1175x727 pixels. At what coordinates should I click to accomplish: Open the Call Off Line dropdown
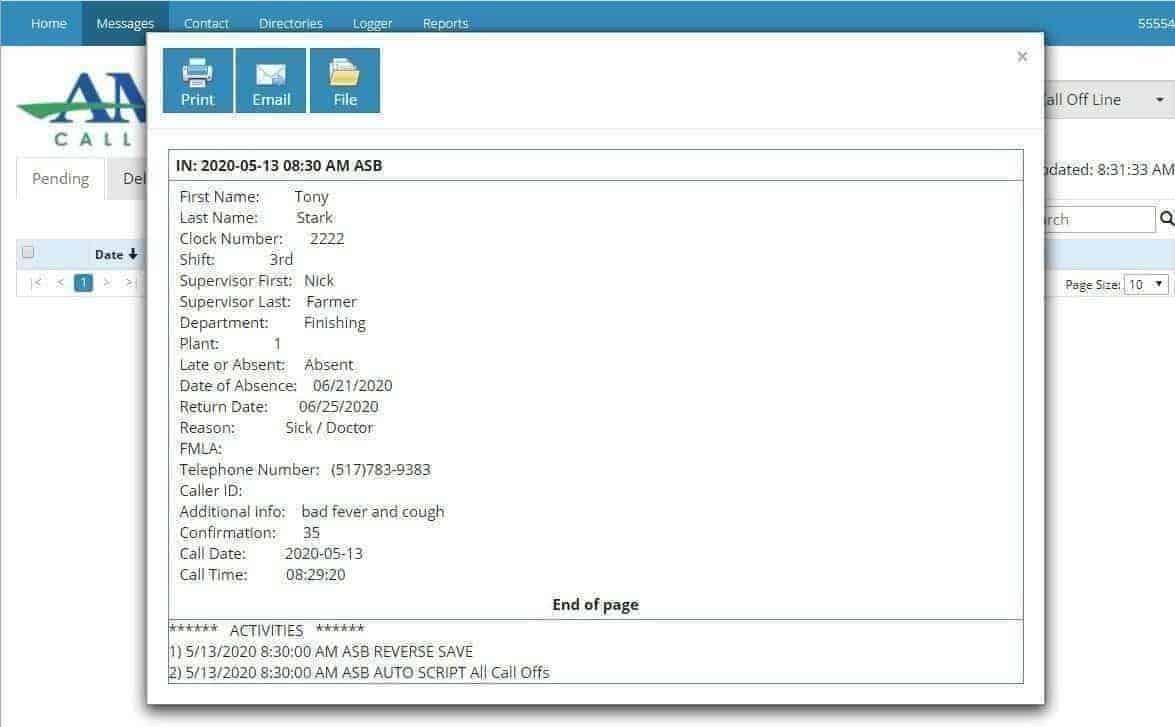coord(1105,100)
